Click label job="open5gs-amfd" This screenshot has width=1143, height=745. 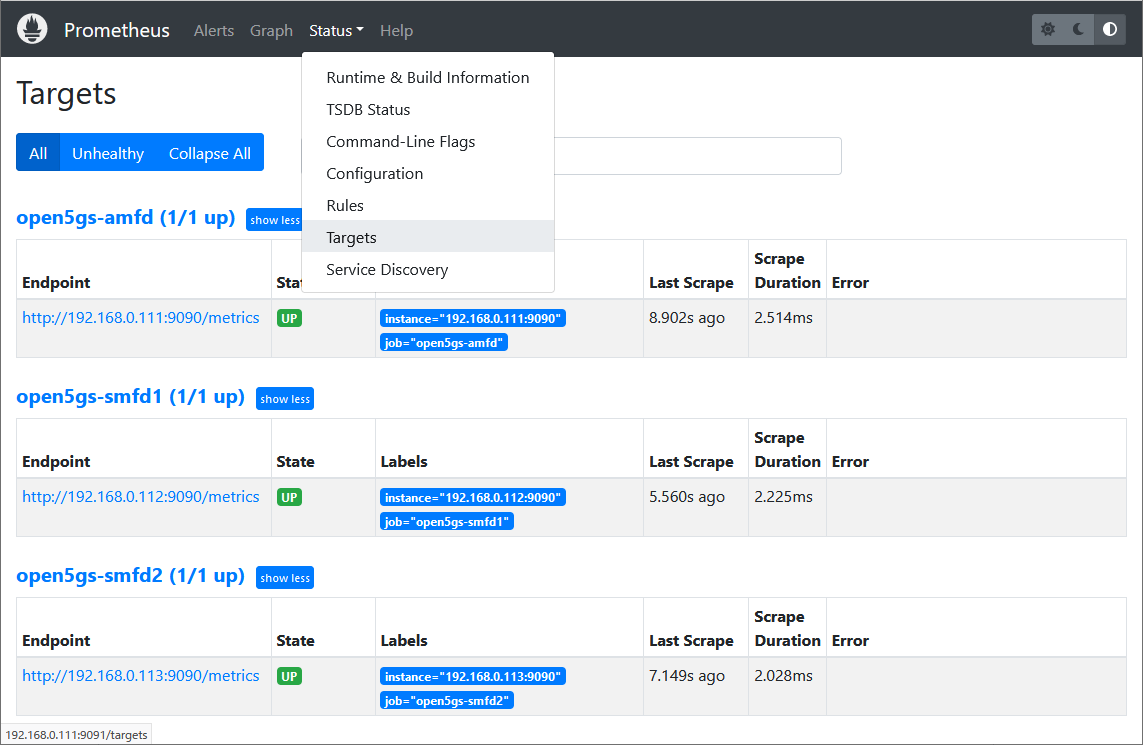pyautogui.click(x=444, y=343)
